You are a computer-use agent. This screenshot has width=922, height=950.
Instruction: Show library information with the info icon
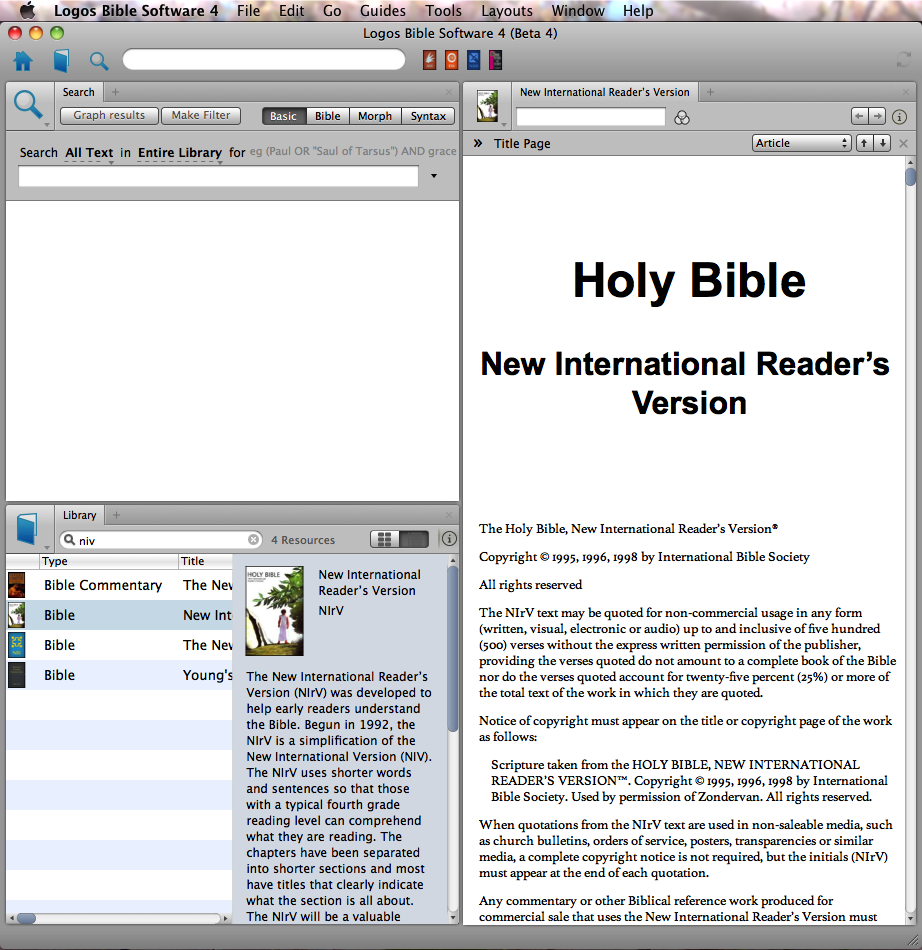pyautogui.click(x=449, y=539)
